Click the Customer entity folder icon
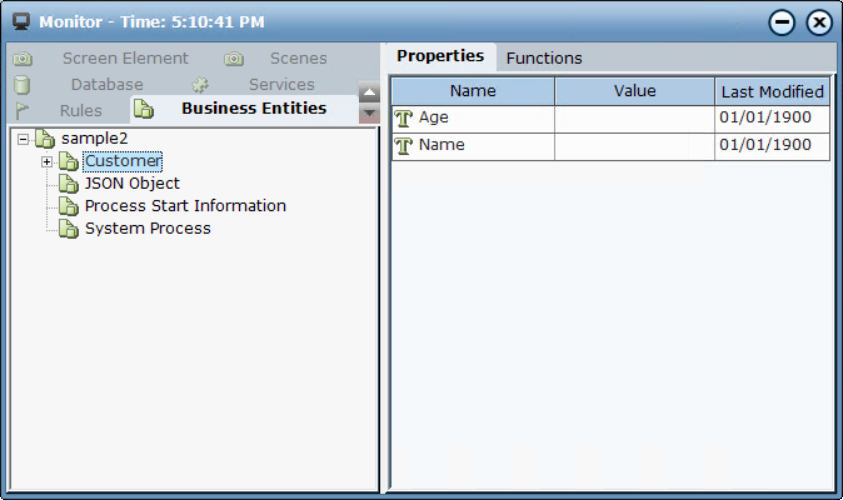The height and width of the screenshot is (500, 843). coord(68,162)
